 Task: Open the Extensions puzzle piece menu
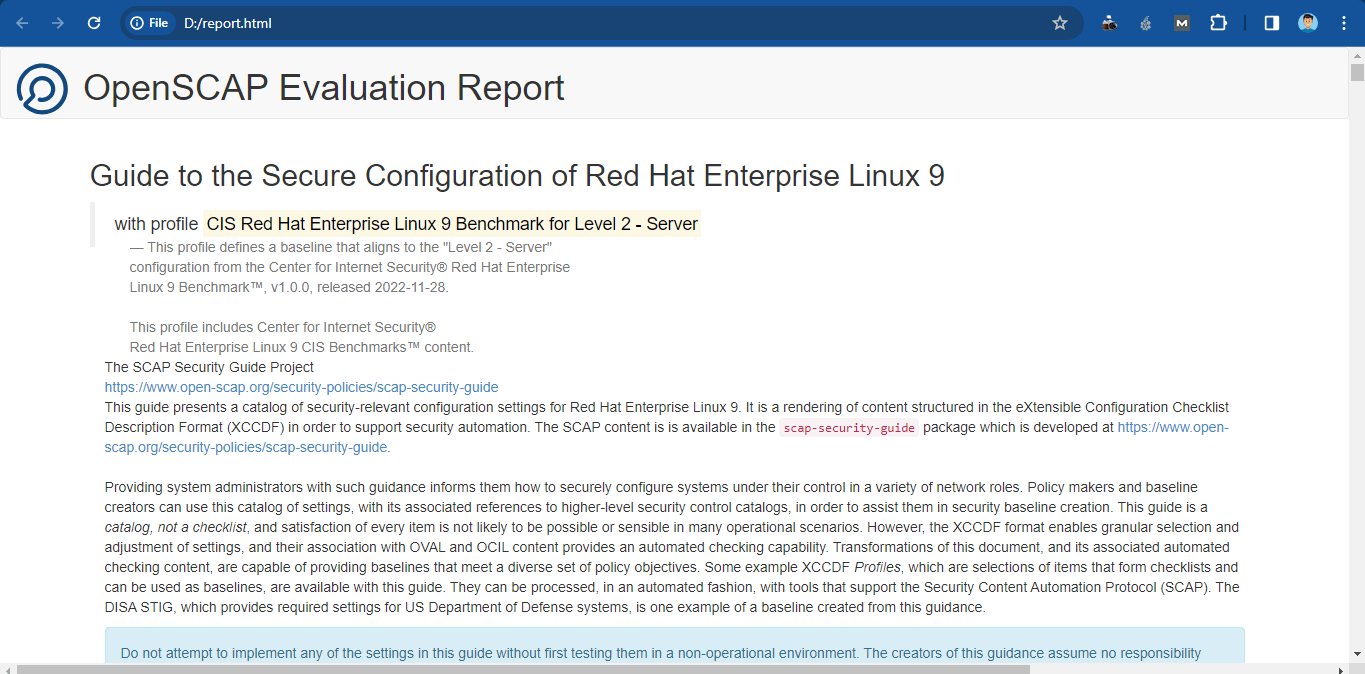1218,23
